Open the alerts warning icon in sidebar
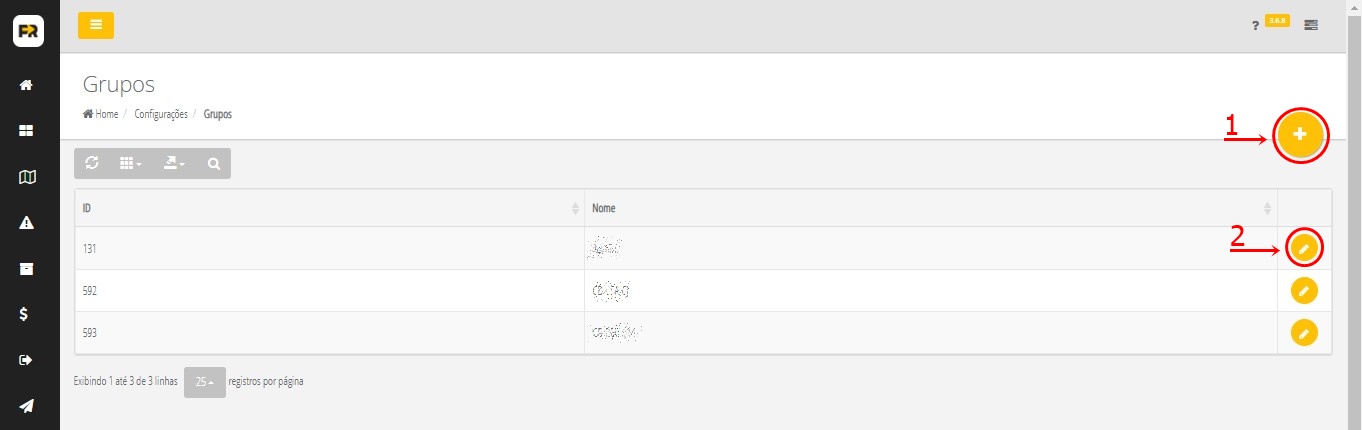 pyautogui.click(x=28, y=223)
